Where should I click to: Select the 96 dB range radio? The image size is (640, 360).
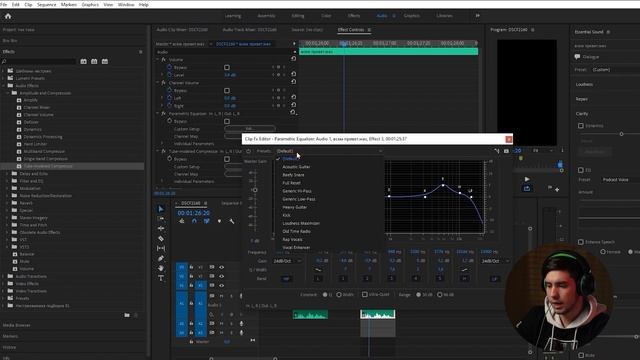pos(440,295)
